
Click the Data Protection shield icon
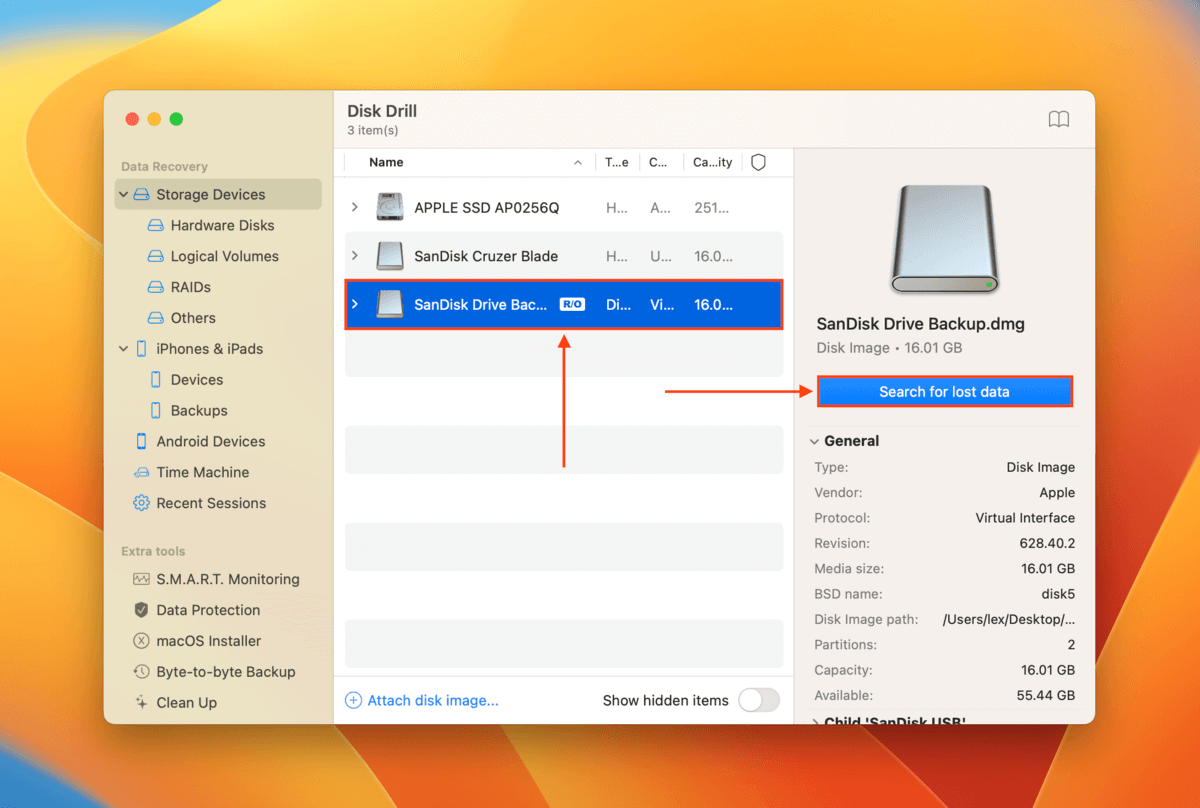coord(141,611)
